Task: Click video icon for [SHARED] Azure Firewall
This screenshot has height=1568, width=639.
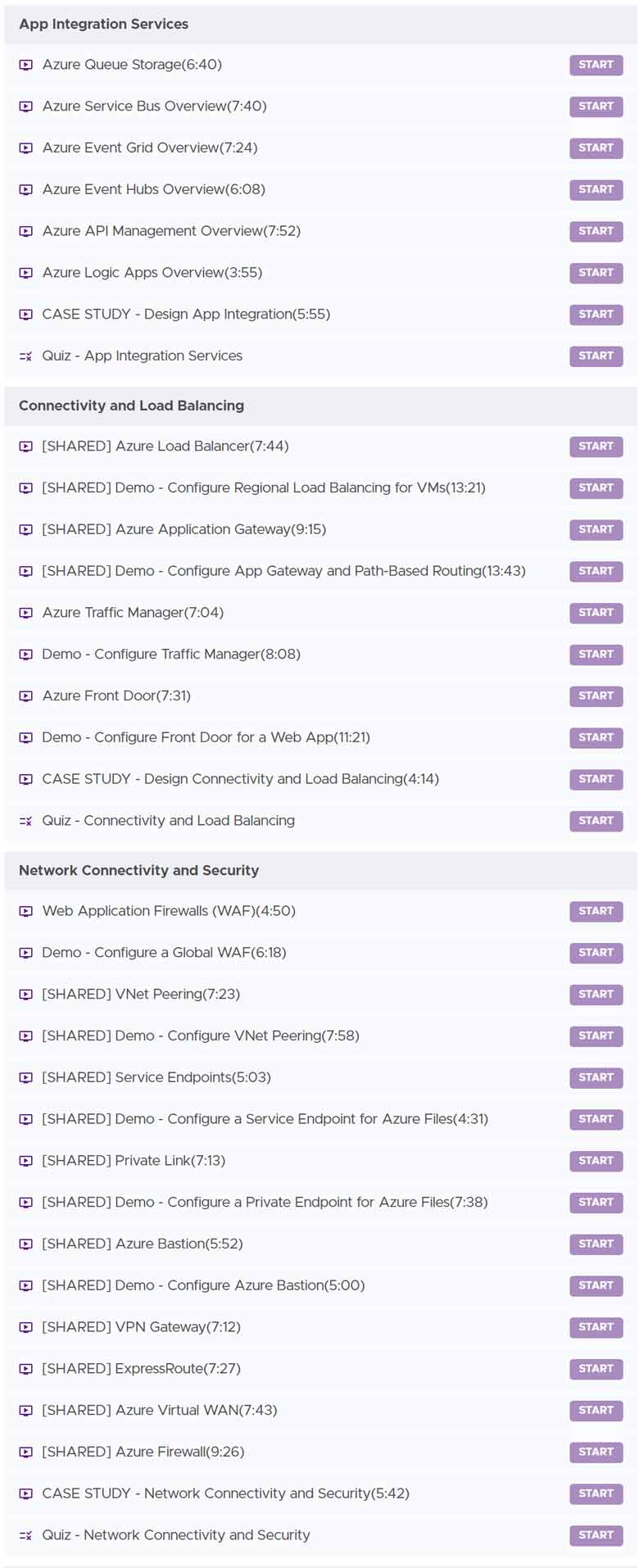Action: pyautogui.click(x=26, y=1452)
